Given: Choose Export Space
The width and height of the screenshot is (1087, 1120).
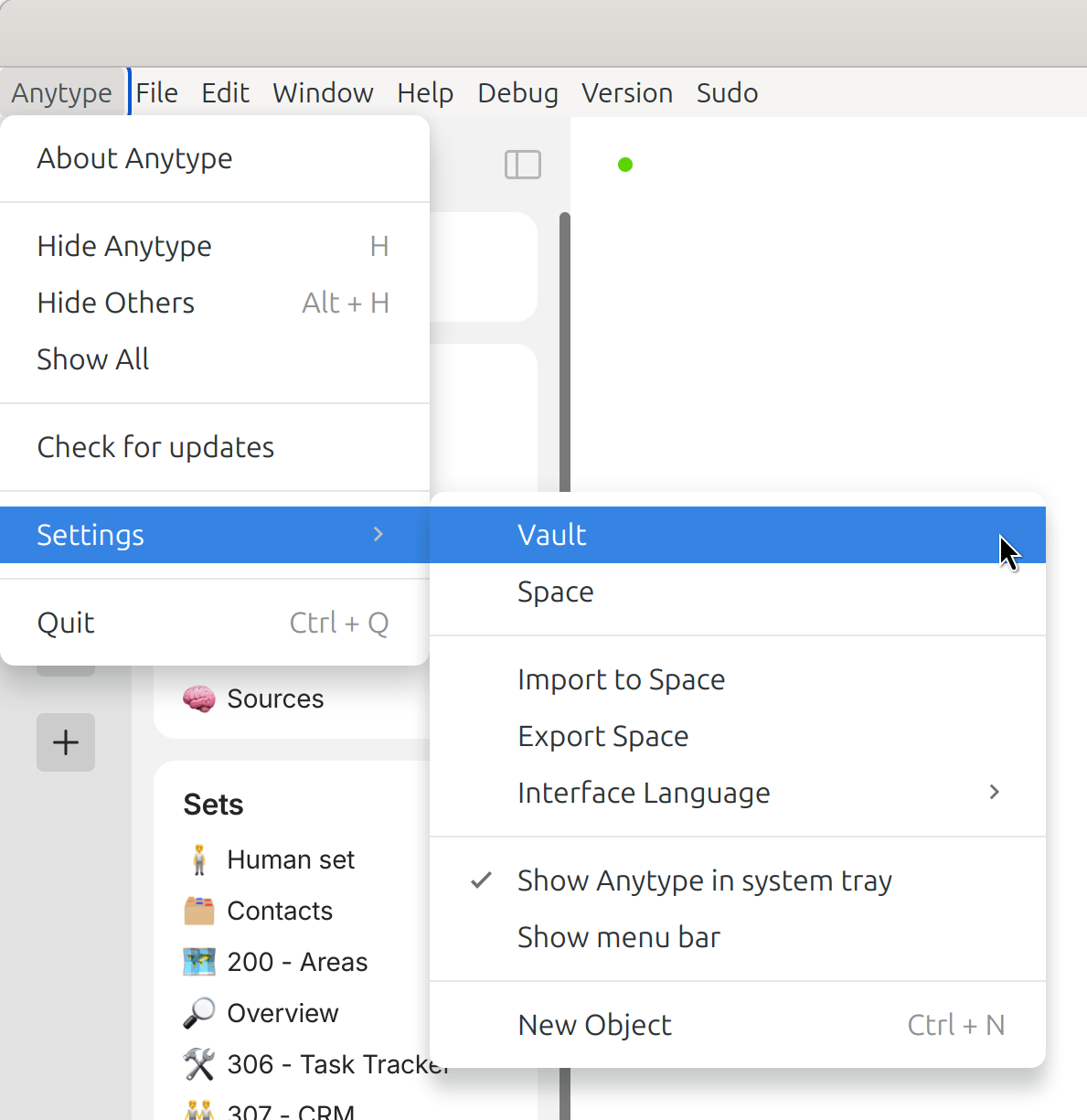Looking at the screenshot, I should point(738,736).
